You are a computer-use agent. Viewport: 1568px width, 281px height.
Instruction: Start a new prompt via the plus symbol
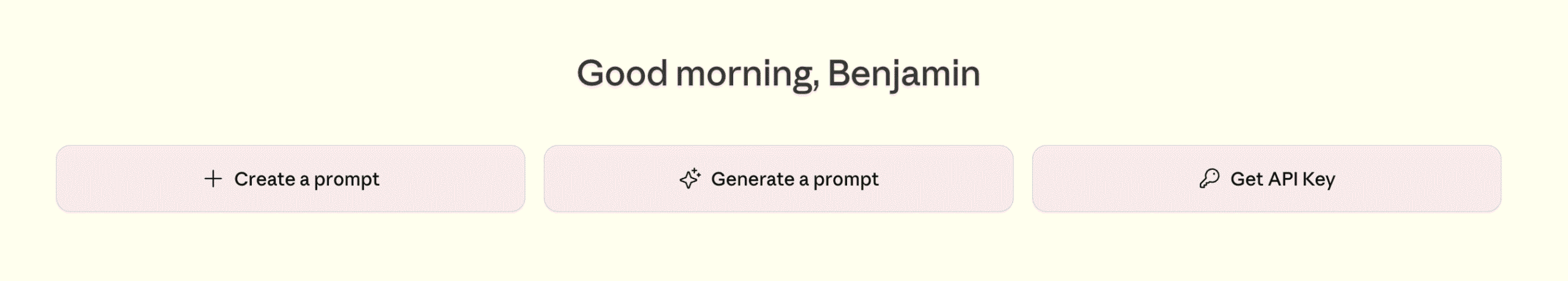pyautogui.click(x=213, y=179)
